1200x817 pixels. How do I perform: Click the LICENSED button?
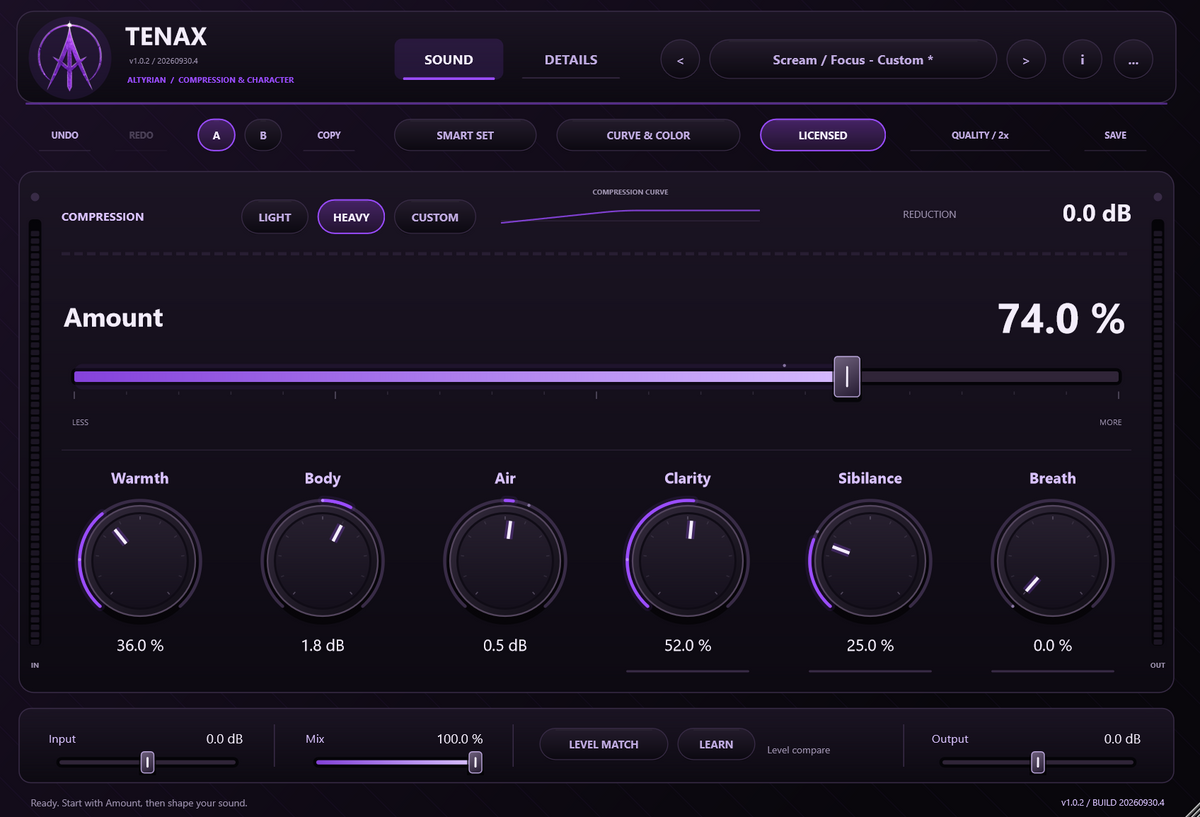(823, 135)
